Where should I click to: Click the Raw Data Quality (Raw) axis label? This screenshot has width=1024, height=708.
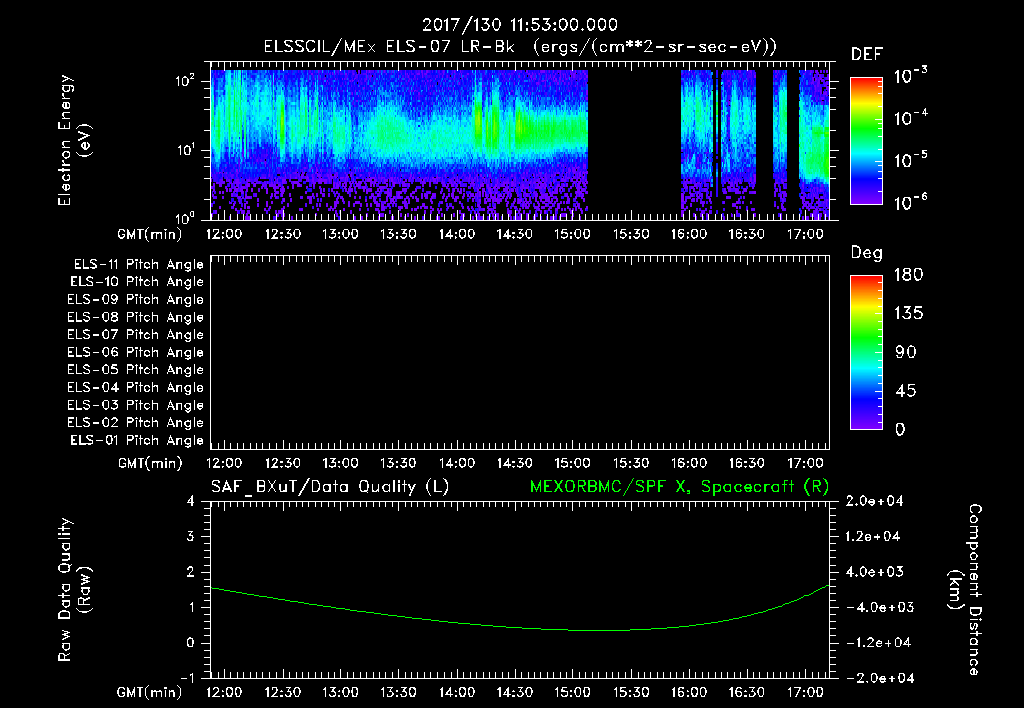pyautogui.click(x=74, y=590)
